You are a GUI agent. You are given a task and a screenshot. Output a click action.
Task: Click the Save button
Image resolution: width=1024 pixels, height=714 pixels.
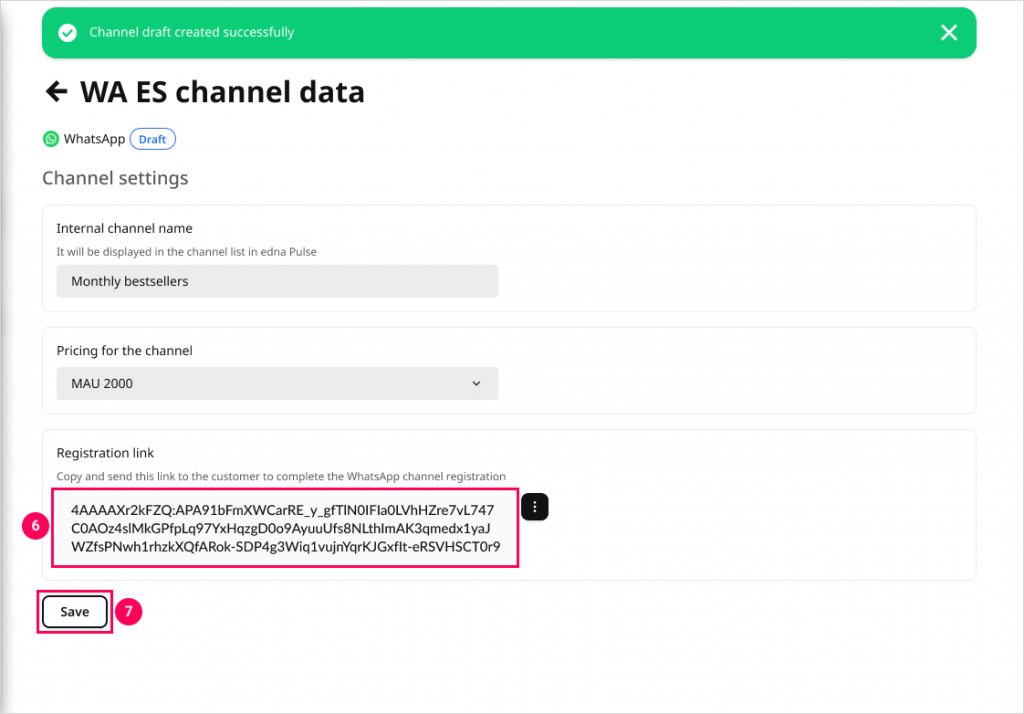pyautogui.click(x=75, y=612)
